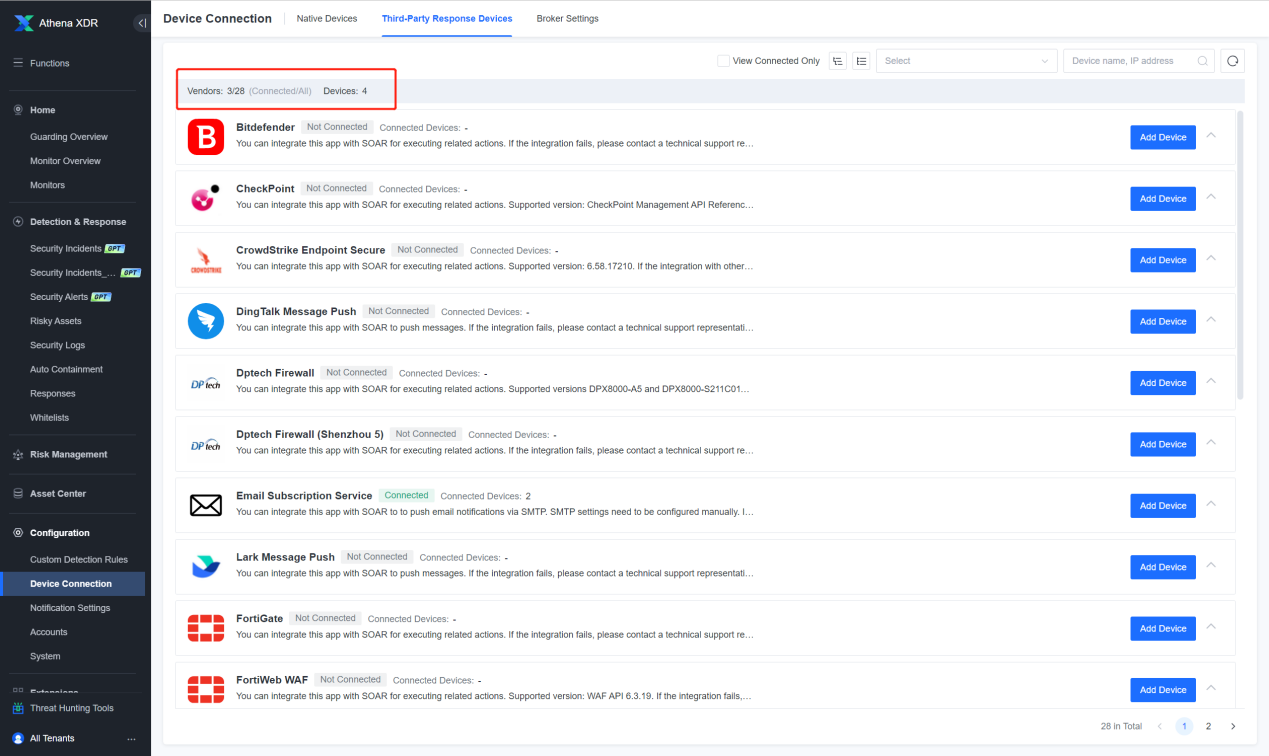Click the CheckPoint vendor logo
The height and width of the screenshot is (756, 1269).
[206, 198]
